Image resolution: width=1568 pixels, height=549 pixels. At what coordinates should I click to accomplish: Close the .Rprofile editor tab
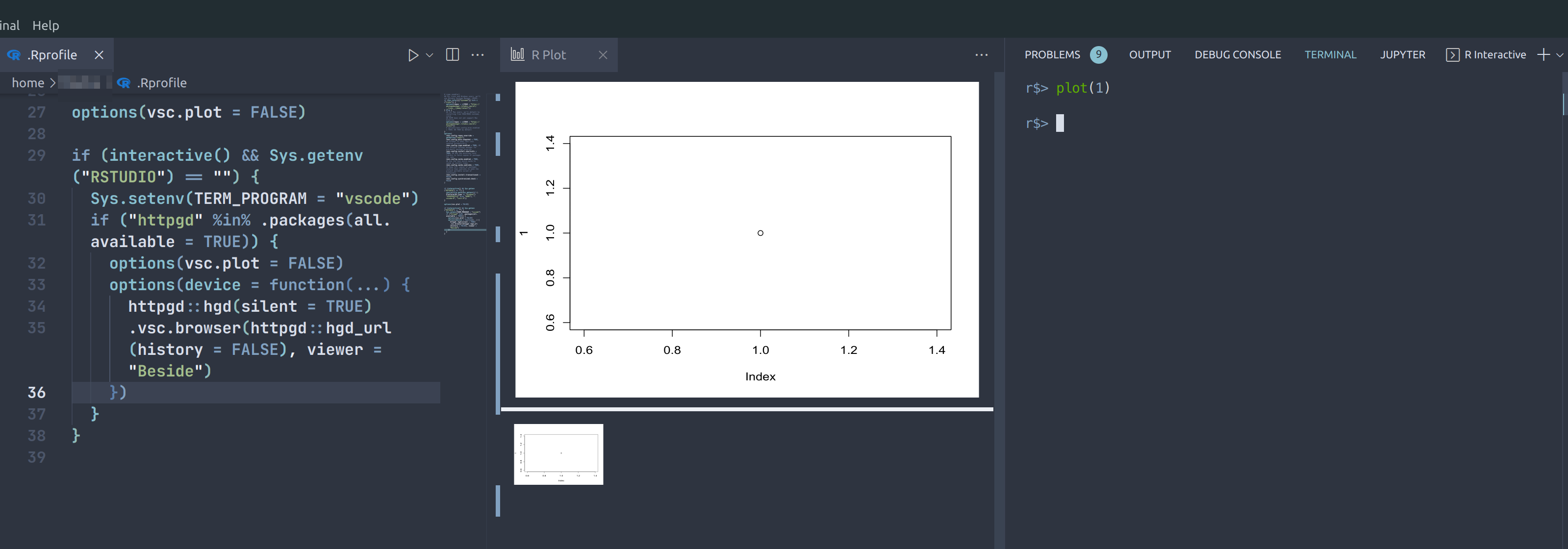[99, 55]
